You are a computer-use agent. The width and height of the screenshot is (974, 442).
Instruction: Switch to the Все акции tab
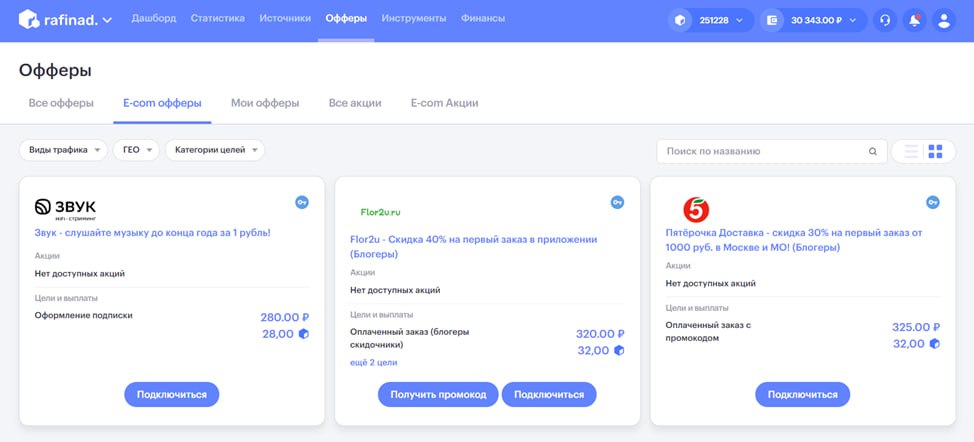[x=355, y=103]
